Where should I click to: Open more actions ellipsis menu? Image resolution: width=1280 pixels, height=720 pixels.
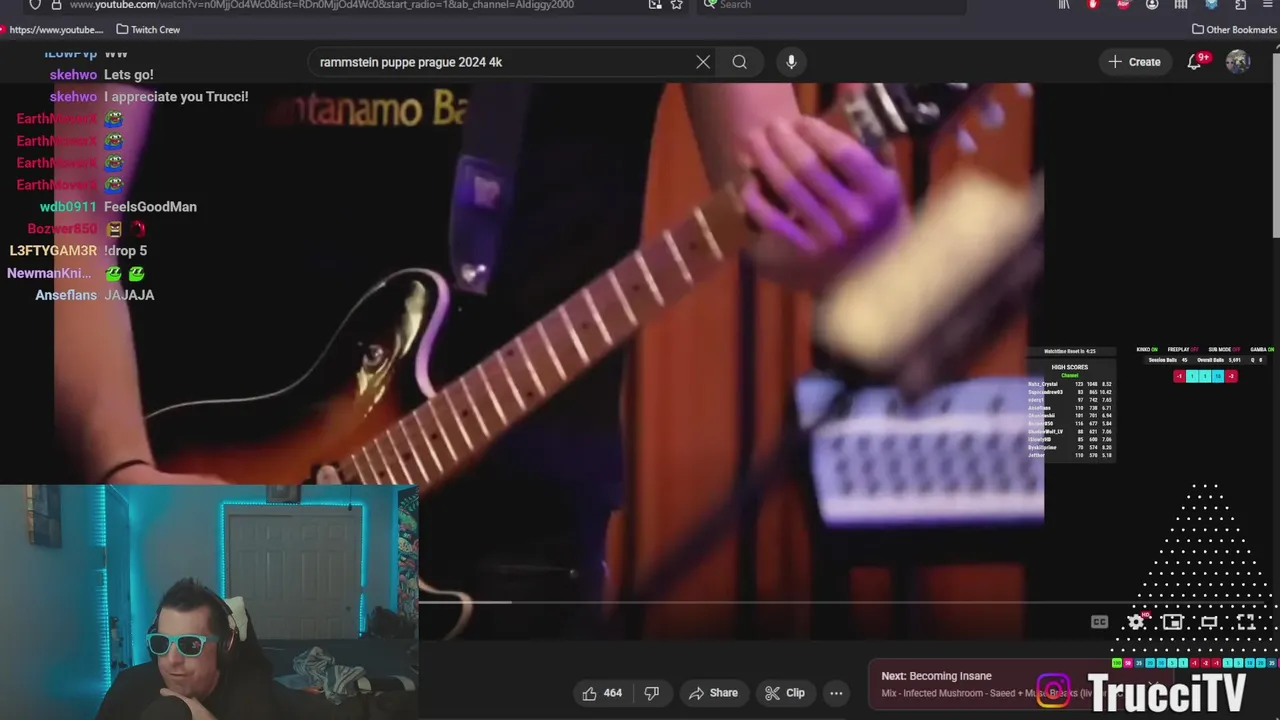836,693
